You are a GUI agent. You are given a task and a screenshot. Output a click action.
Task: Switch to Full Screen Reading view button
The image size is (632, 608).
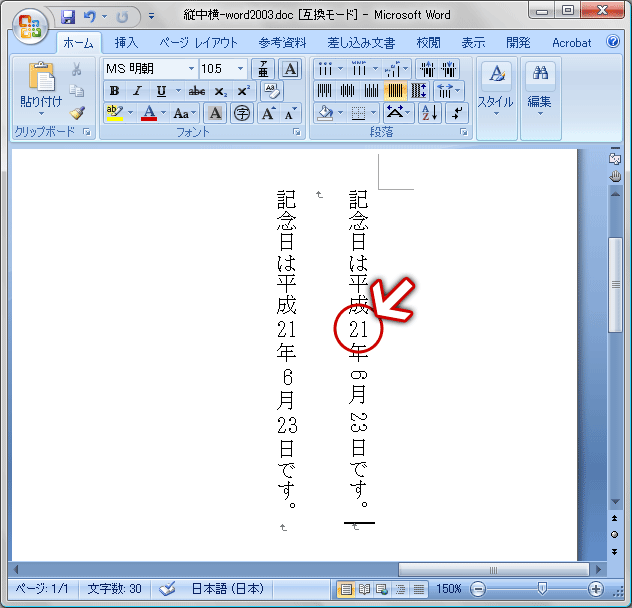coord(364,589)
